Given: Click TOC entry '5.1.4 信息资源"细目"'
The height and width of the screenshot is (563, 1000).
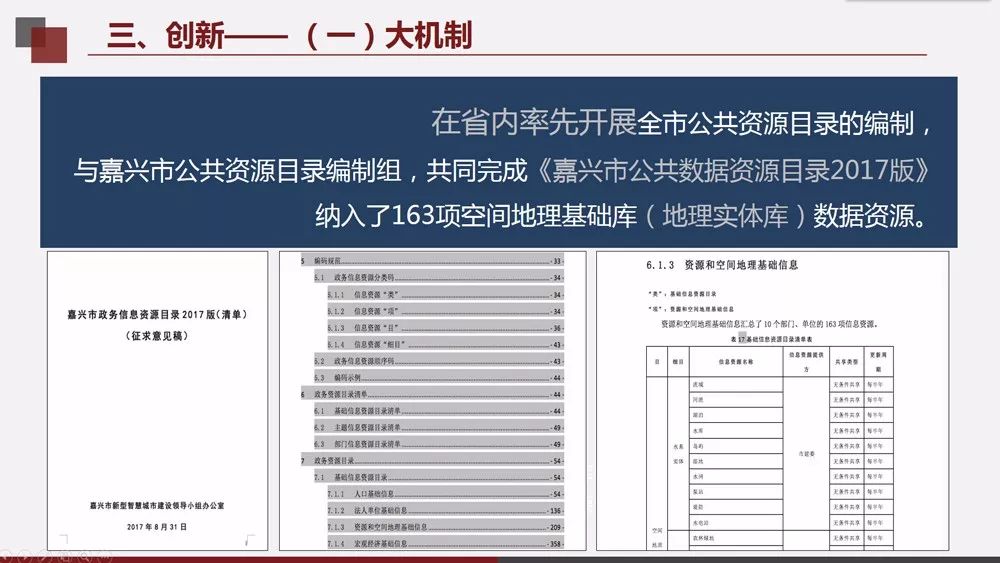Looking at the screenshot, I should click(x=445, y=344).
